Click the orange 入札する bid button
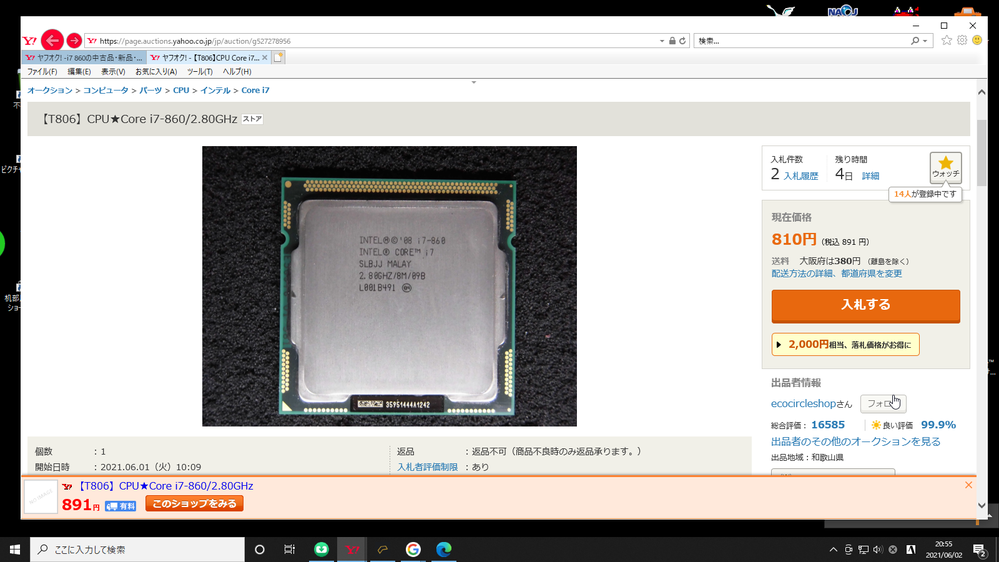 point(865,306)
